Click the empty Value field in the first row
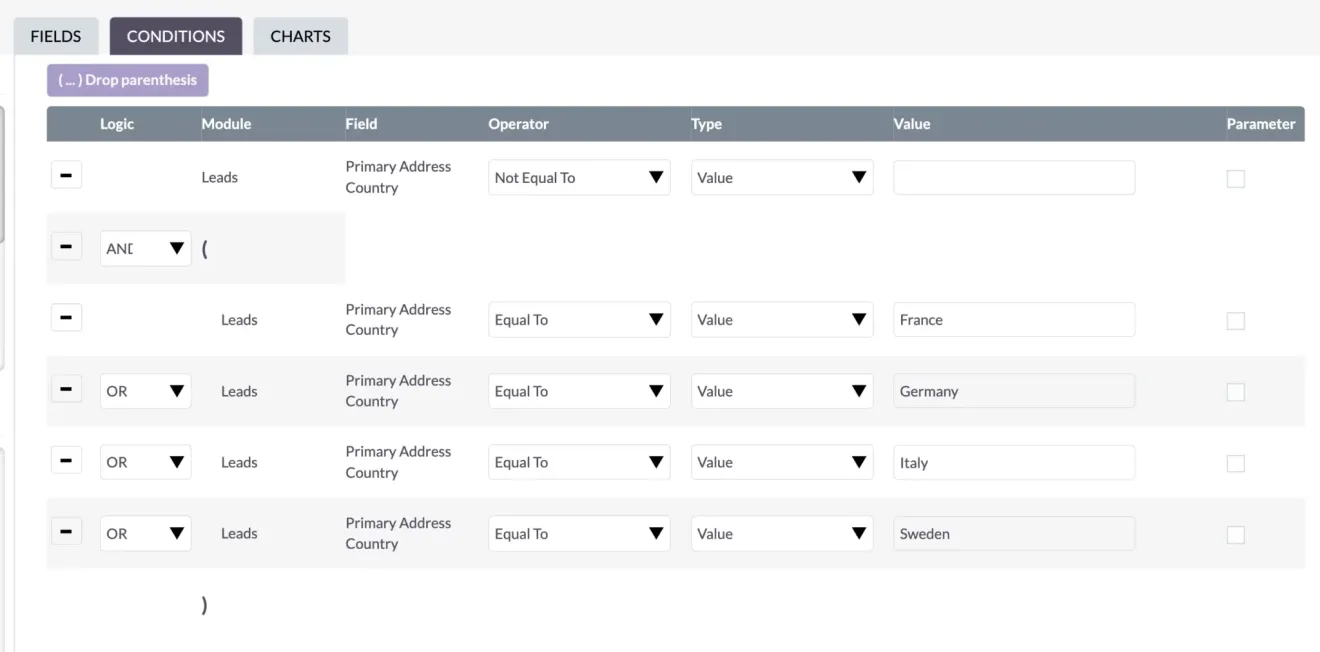 tap(1013, 177)
